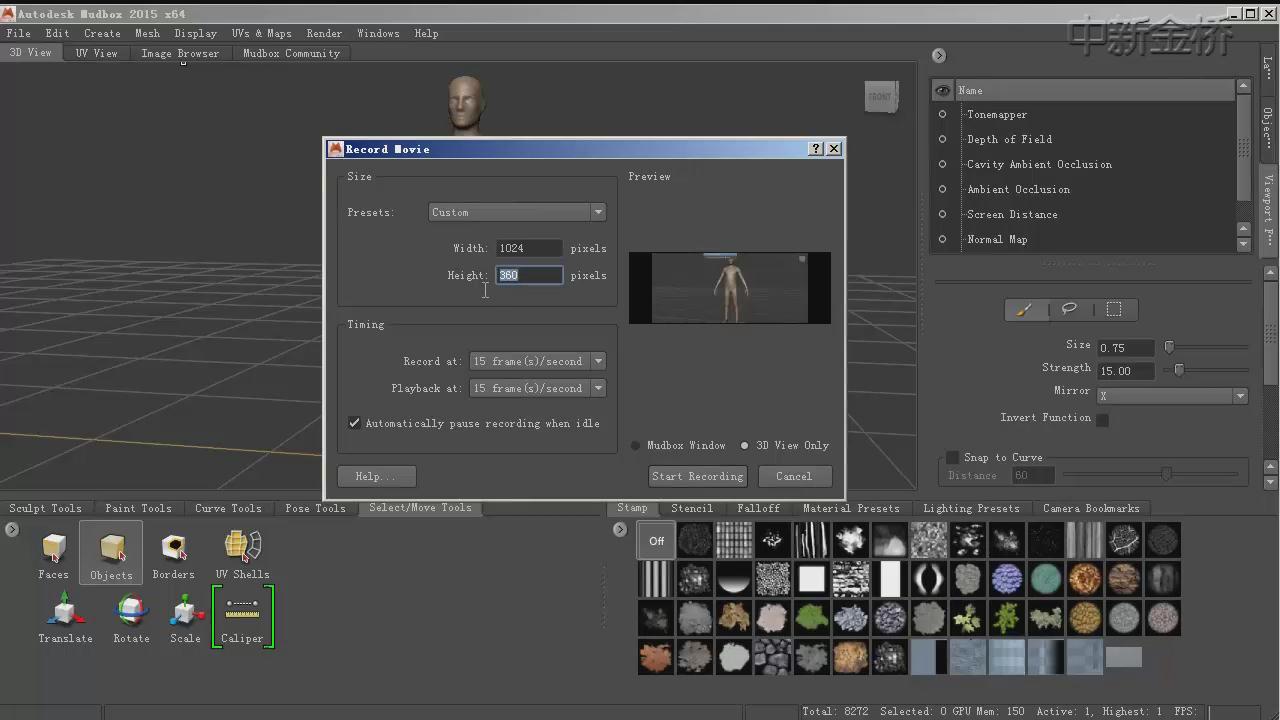Open the Mirror X dropdown
The width and height of the screenshot is (1280, 720).
pos(1172,396)
